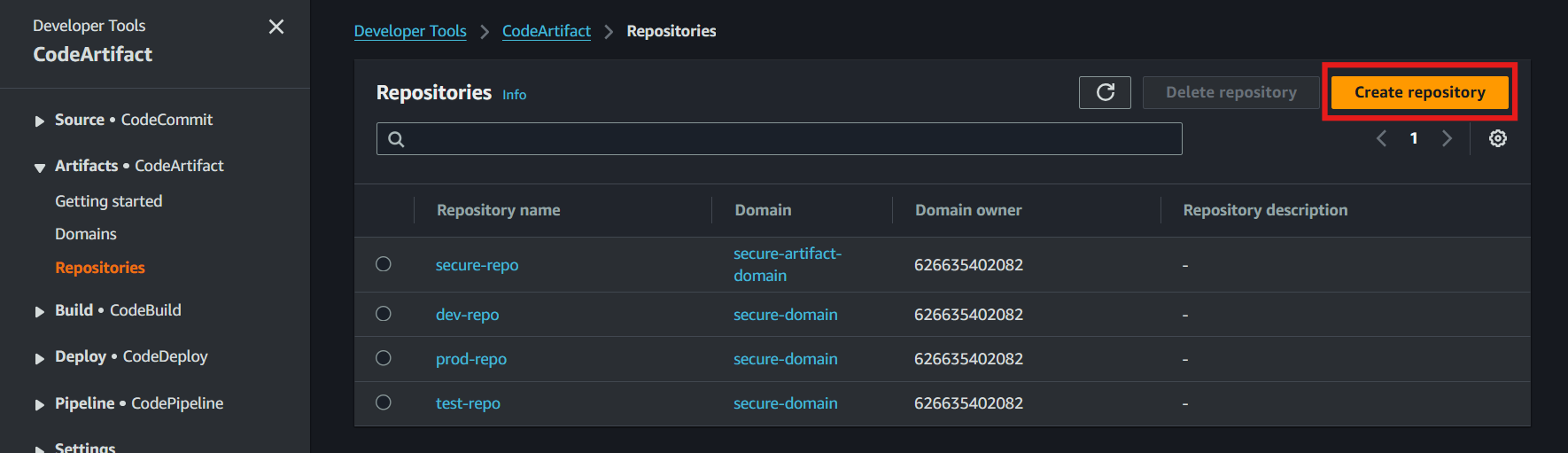Refresh the repositories list
Viewport: 1568px width, 453px height.
(x=1105, y=92)
